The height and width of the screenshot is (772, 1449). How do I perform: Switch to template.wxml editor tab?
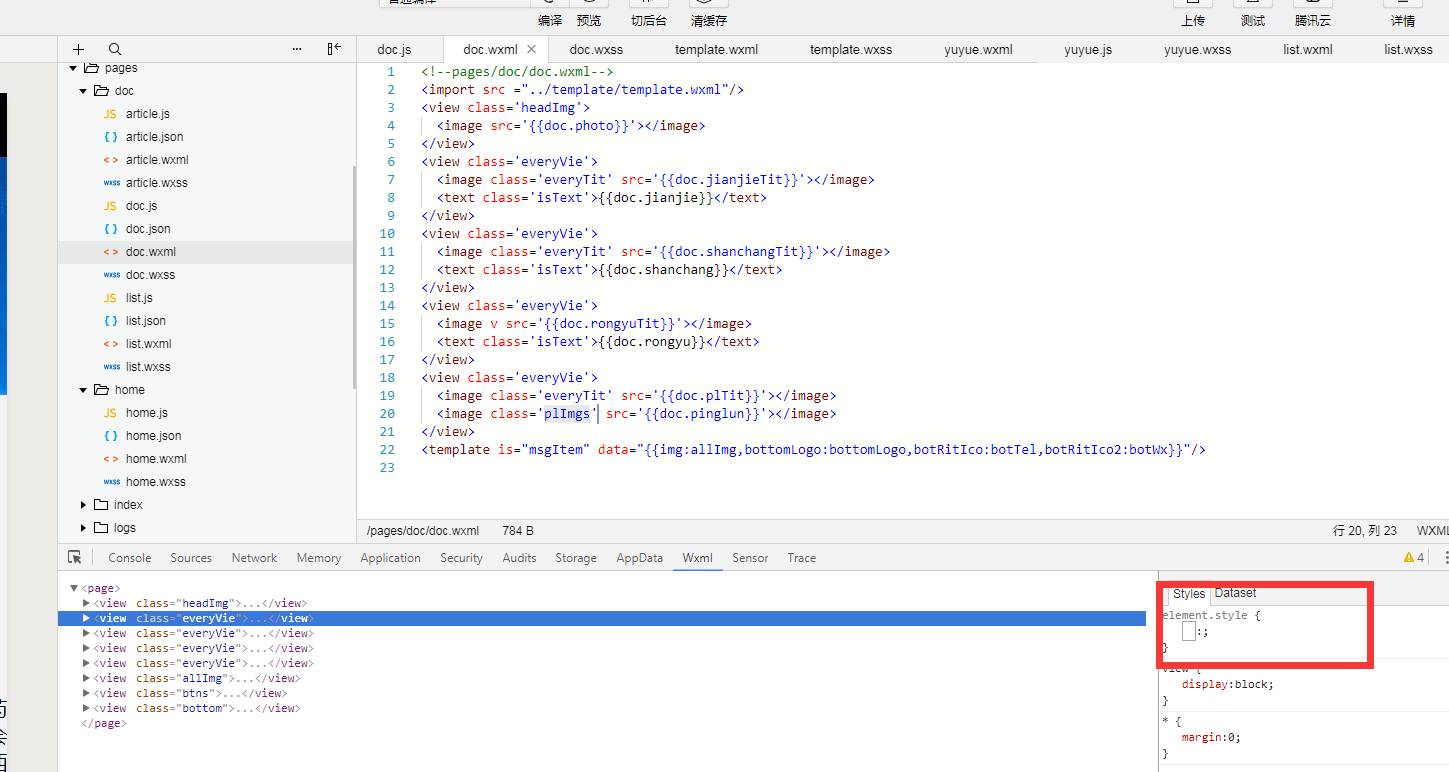(x=716, y=49)
